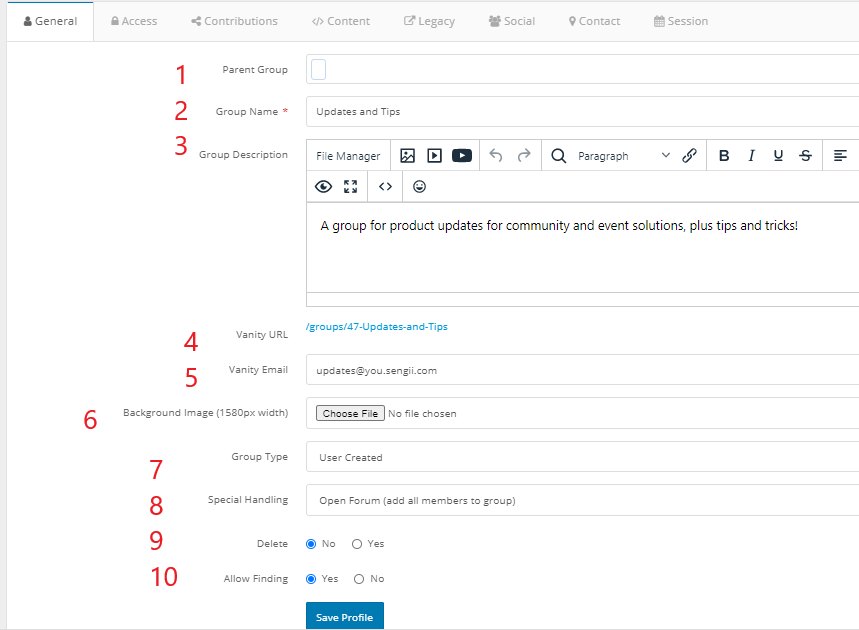Open the emoticons picker
The width and height of the screenshot is (859, 630).
tap(419, 187)
